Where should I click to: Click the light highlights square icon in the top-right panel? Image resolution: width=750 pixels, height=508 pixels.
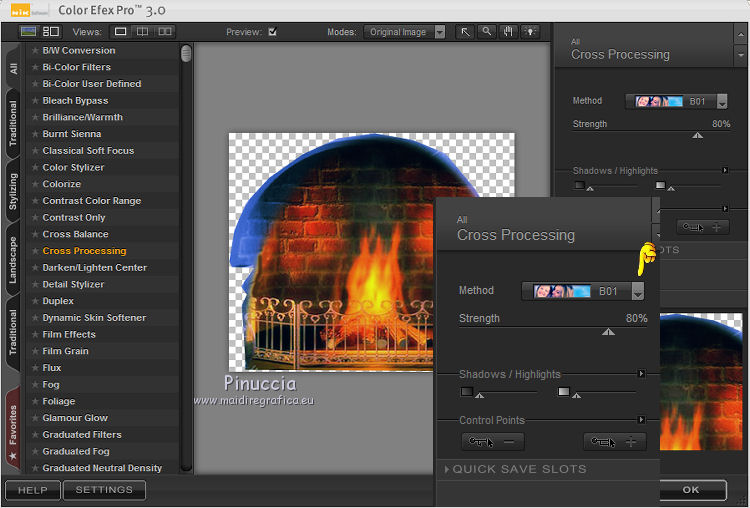[x=661, y=185]
